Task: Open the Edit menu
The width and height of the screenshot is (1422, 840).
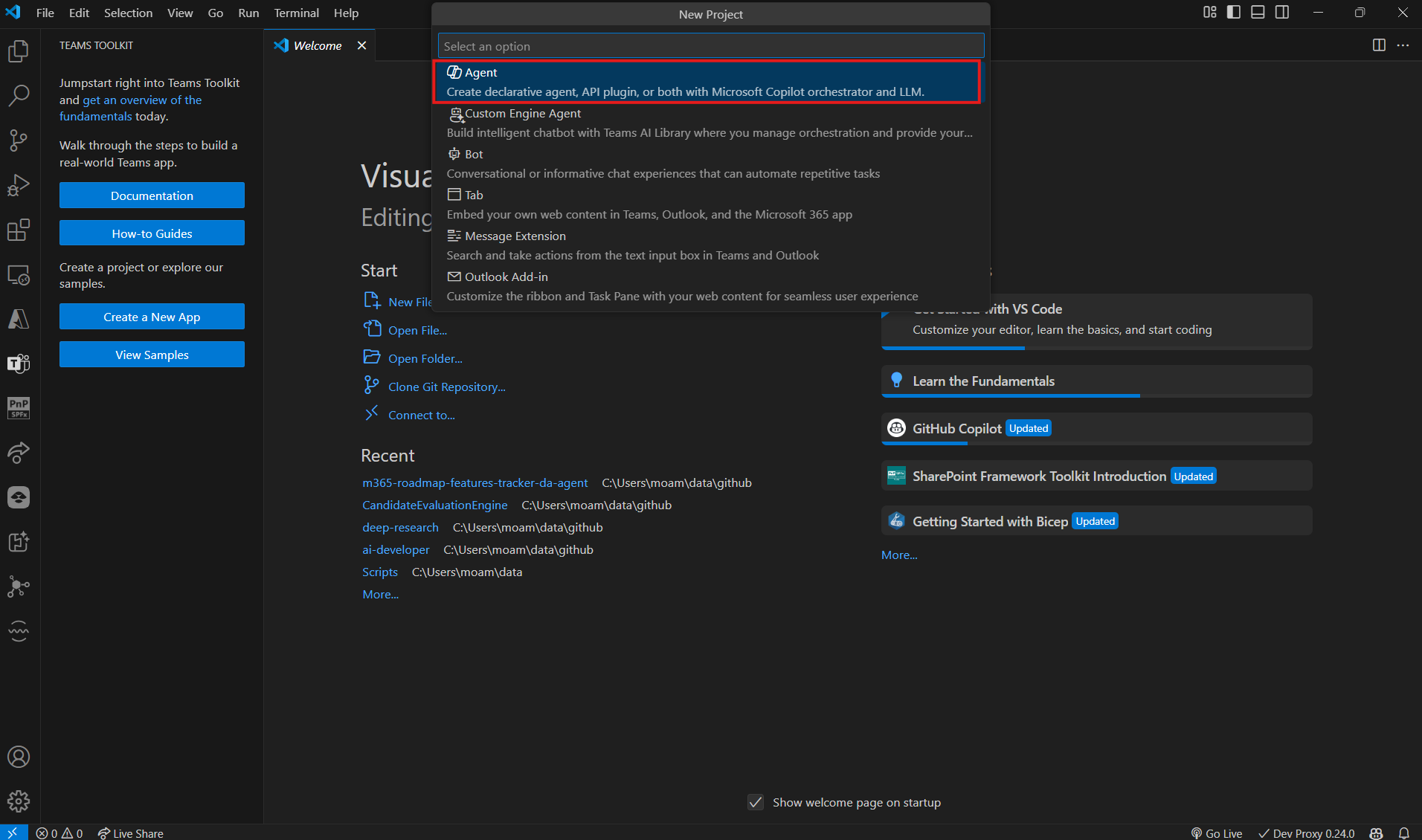Action: (x=79, y=13)
